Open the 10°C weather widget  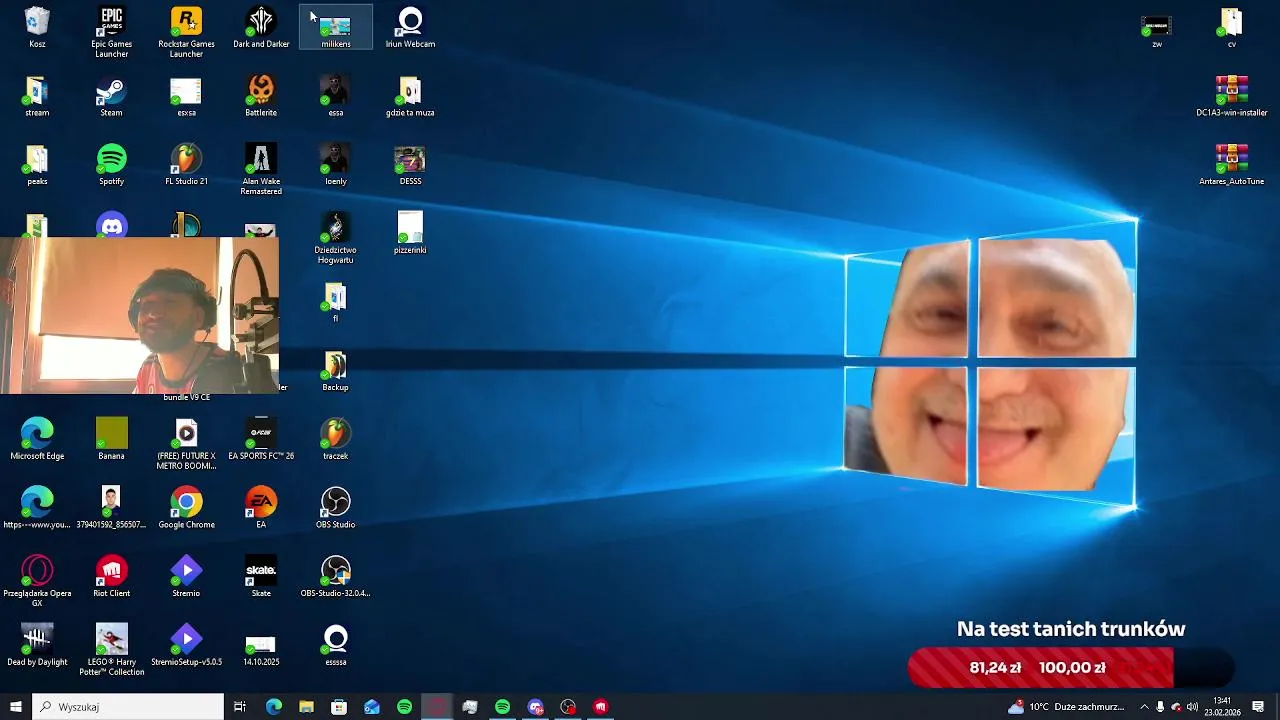[1066, 707]
